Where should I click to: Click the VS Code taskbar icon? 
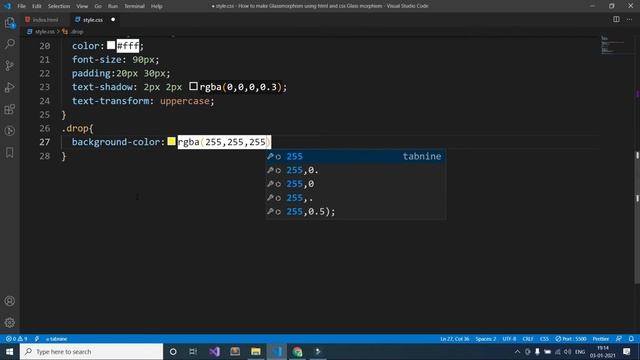pyautogui.click(x=277, y=351)
